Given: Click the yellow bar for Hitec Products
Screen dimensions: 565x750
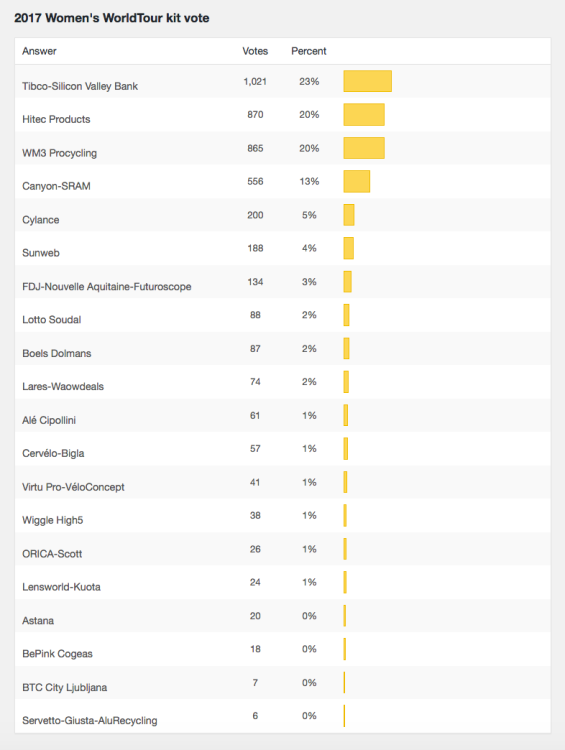Looking at the screenshot, I should (364, 114).
